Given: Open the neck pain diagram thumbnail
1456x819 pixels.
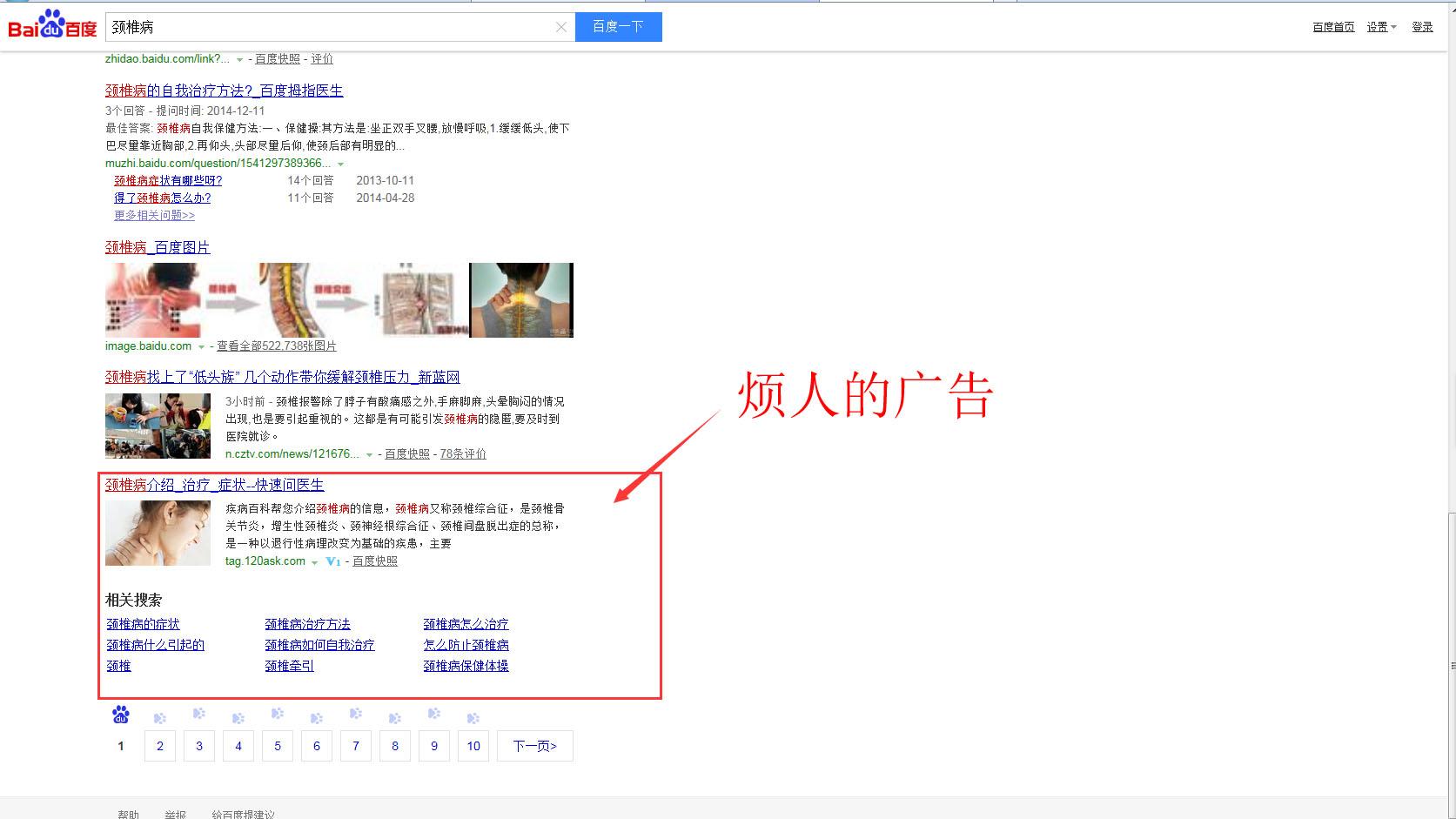Looking at the screenshot, I should tap(153, 300).
